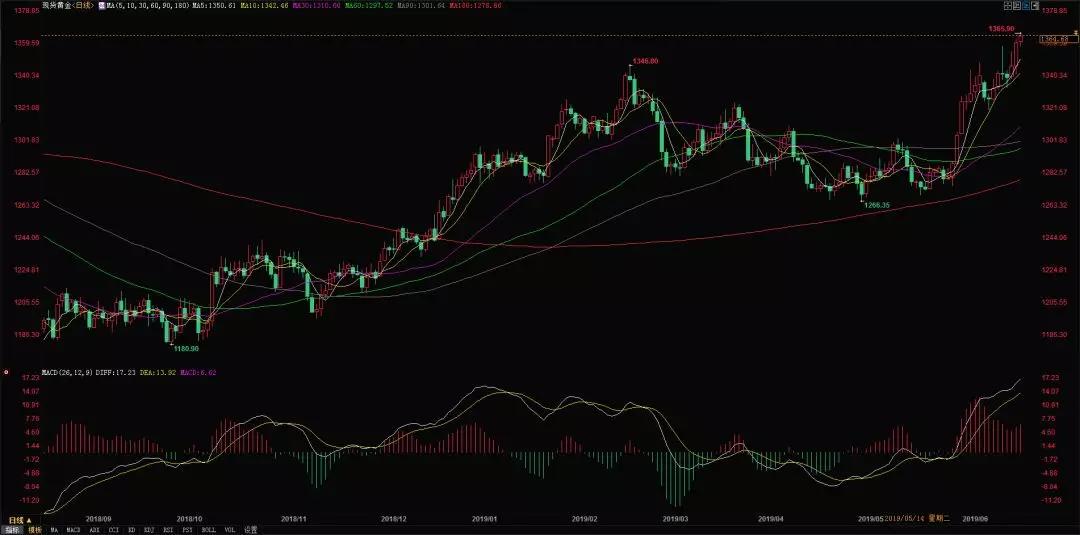Switch to the 模板 tab
Image resolution: width=1080 pixels, height=535 pixels.
[x=35, y=530]
